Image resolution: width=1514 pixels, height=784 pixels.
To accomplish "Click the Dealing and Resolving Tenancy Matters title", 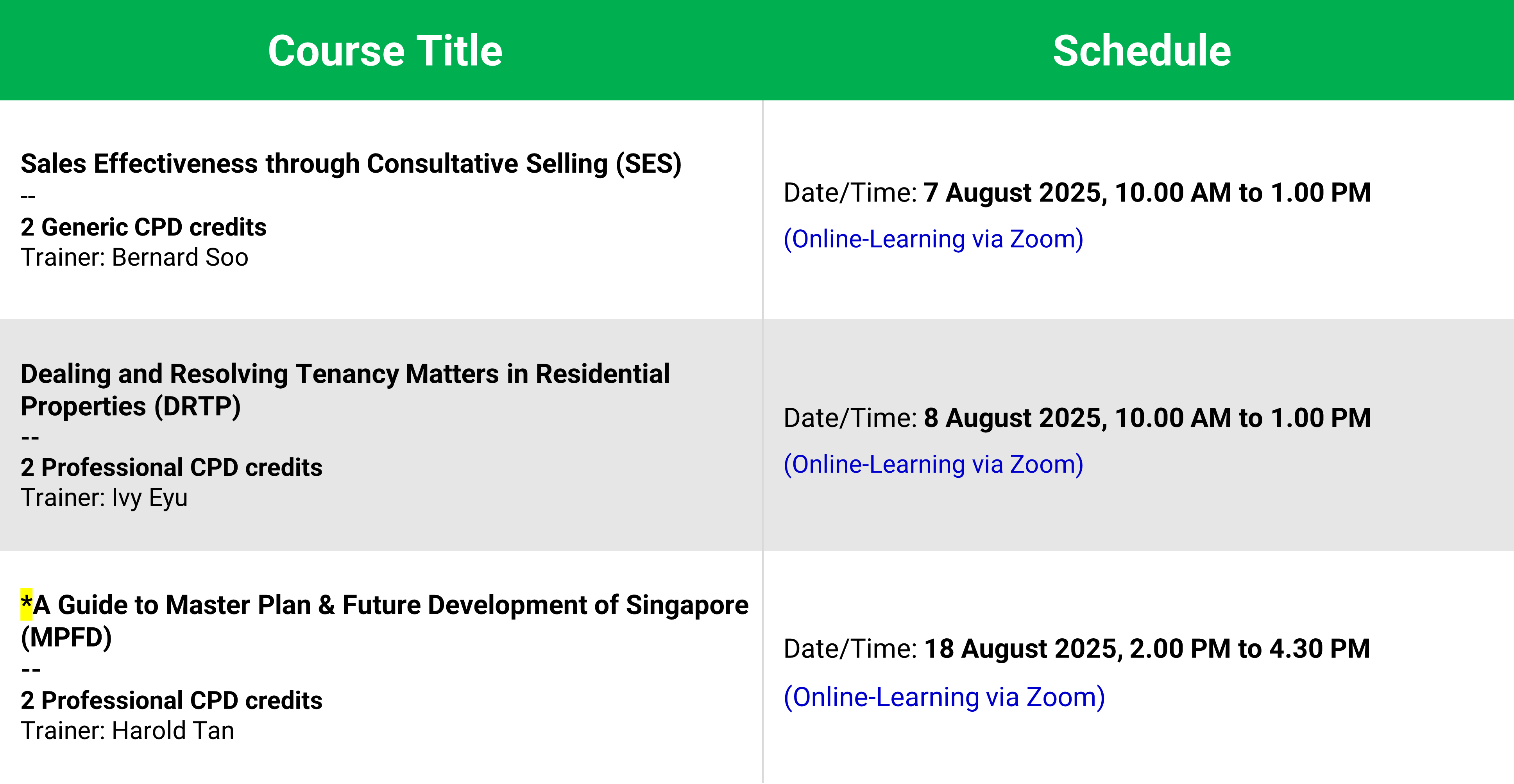I will [345, 390].
